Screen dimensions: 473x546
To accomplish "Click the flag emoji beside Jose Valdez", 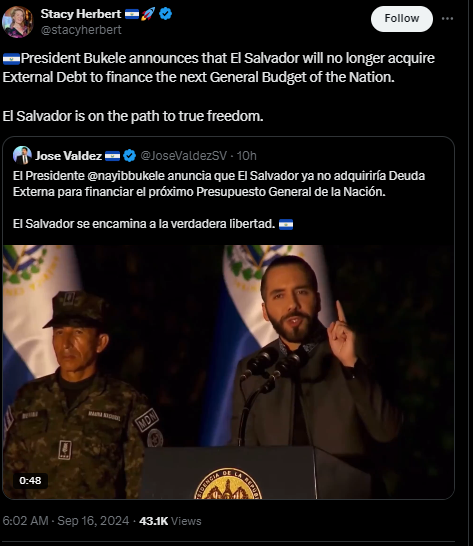I will coord(113,156).
